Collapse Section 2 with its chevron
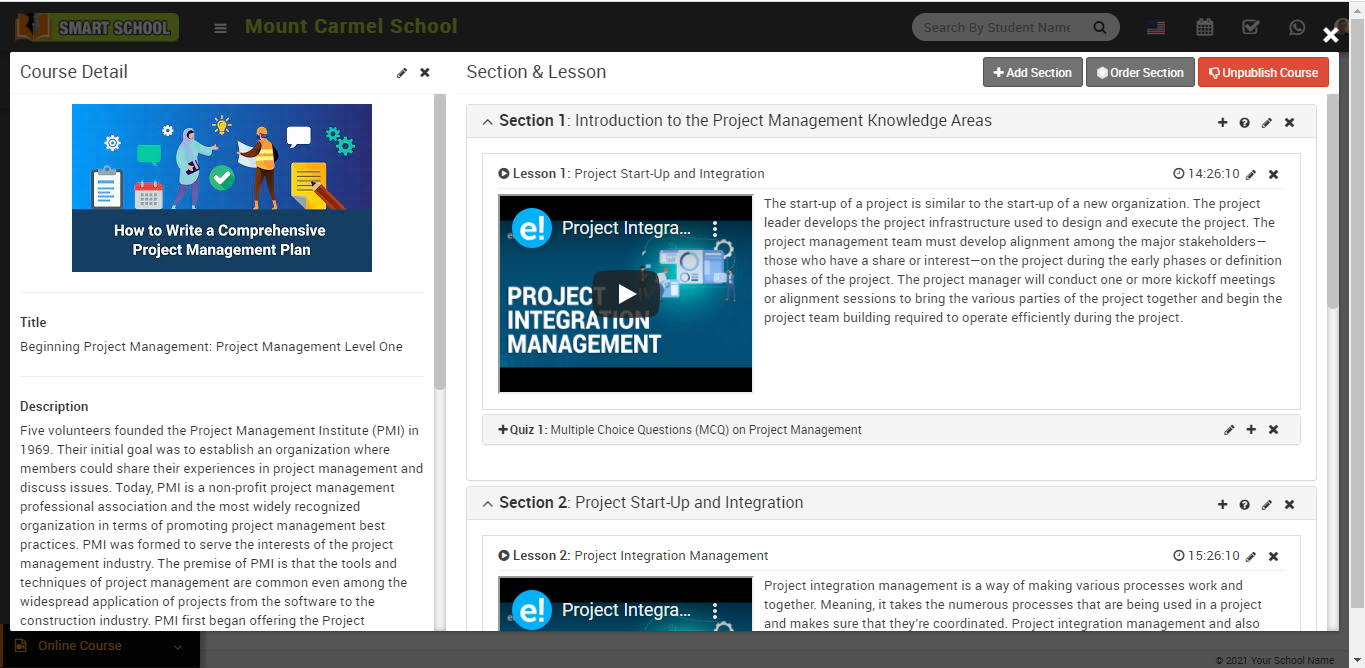Screen dimensions: 1365x668 [487, 503]
